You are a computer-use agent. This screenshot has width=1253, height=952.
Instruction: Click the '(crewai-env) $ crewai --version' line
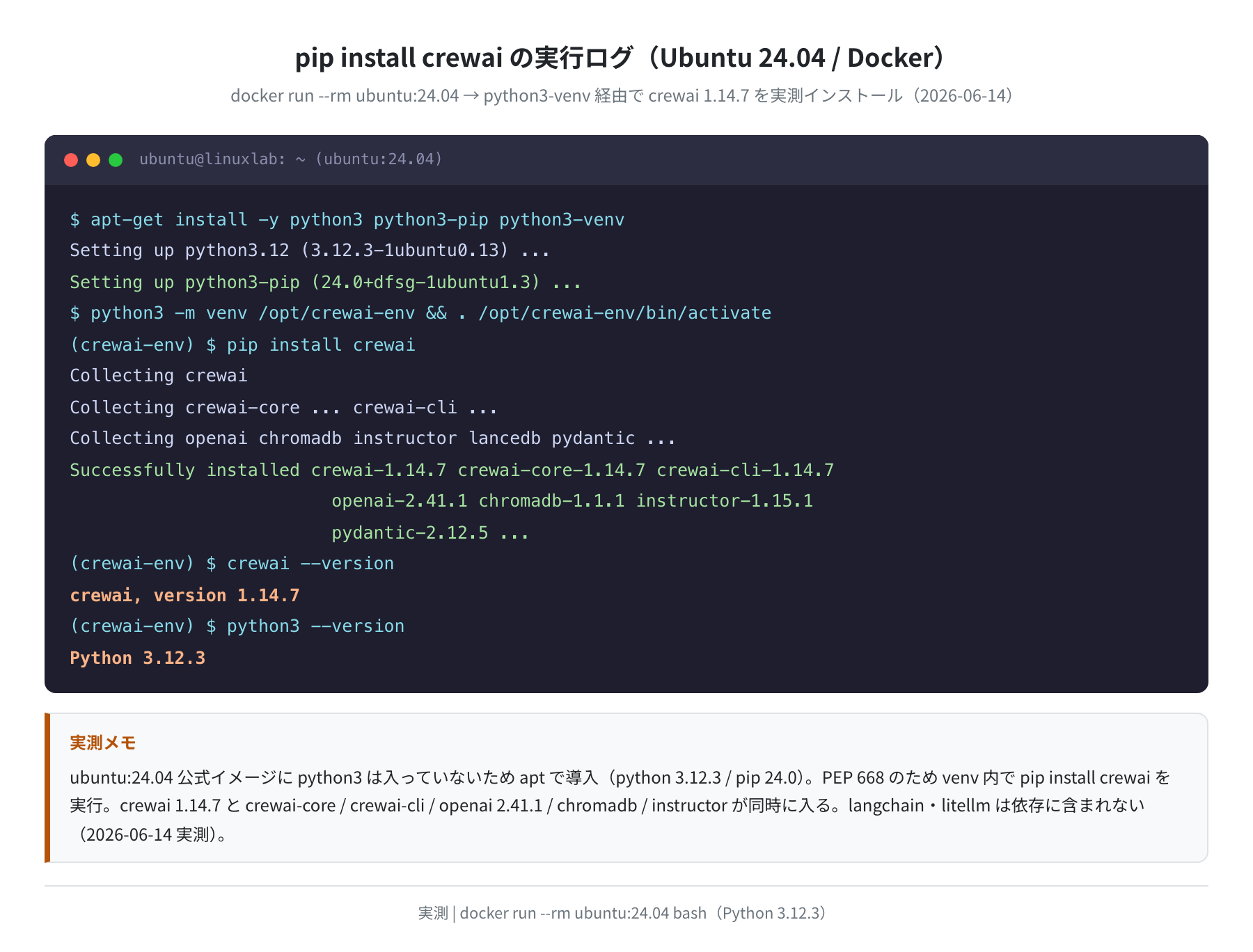[x=232, y=564]
